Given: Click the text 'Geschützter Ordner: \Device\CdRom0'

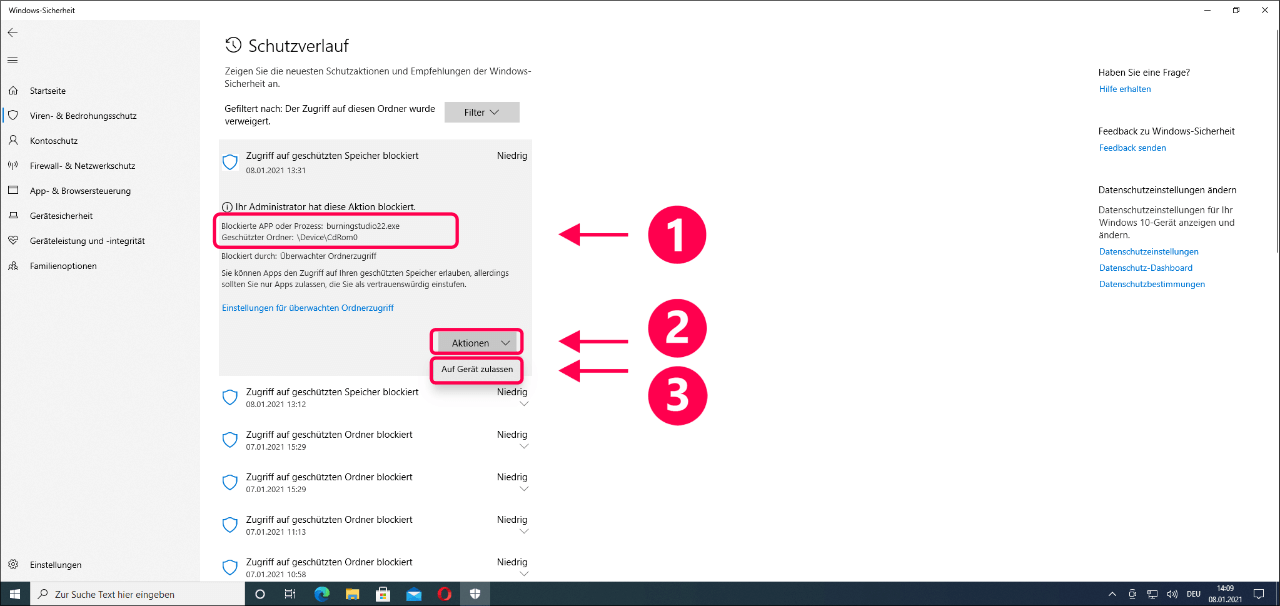Looking at the screenshot, I should (289, 238).
